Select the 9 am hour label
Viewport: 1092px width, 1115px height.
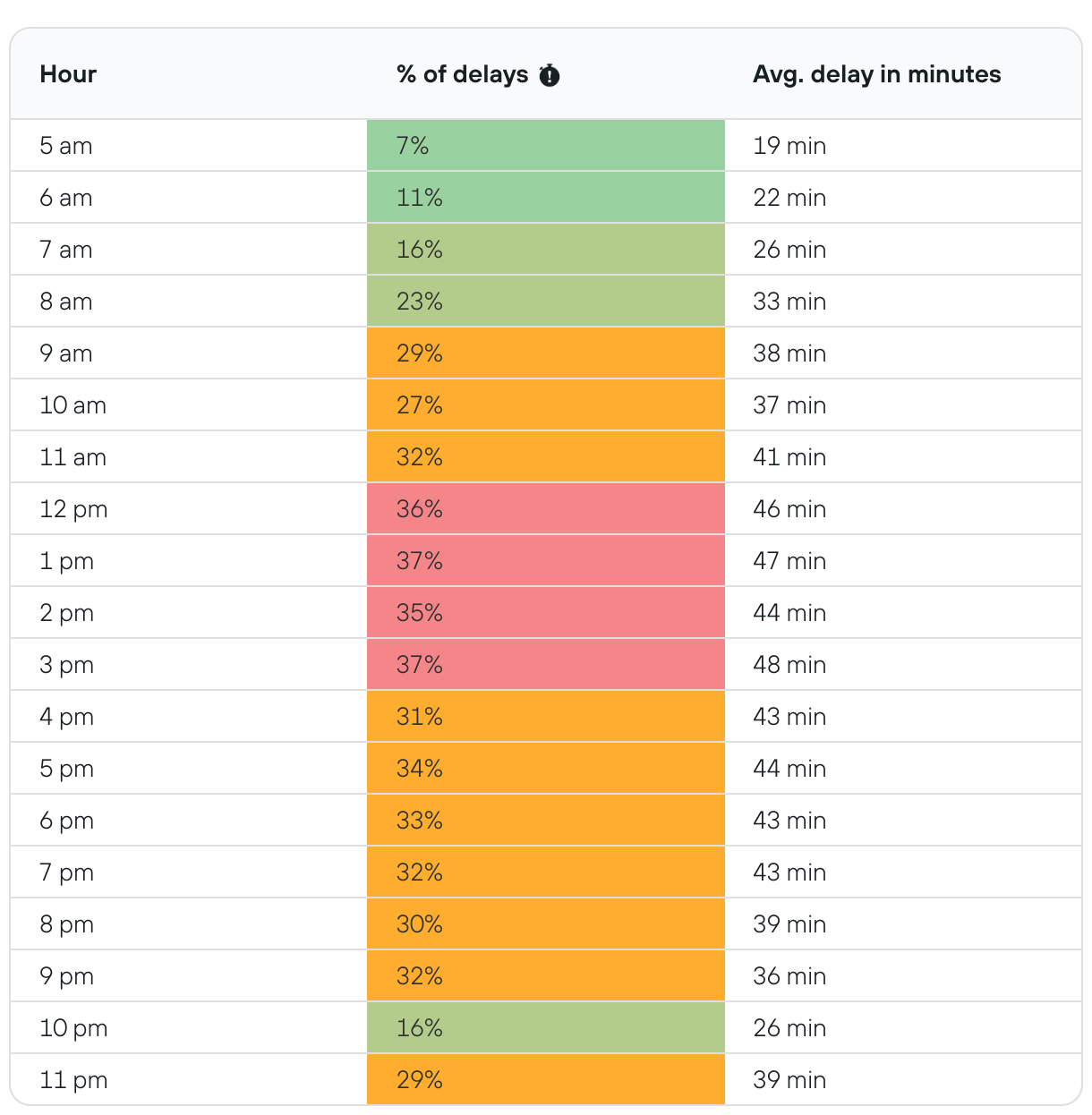(x=66, y=353)
